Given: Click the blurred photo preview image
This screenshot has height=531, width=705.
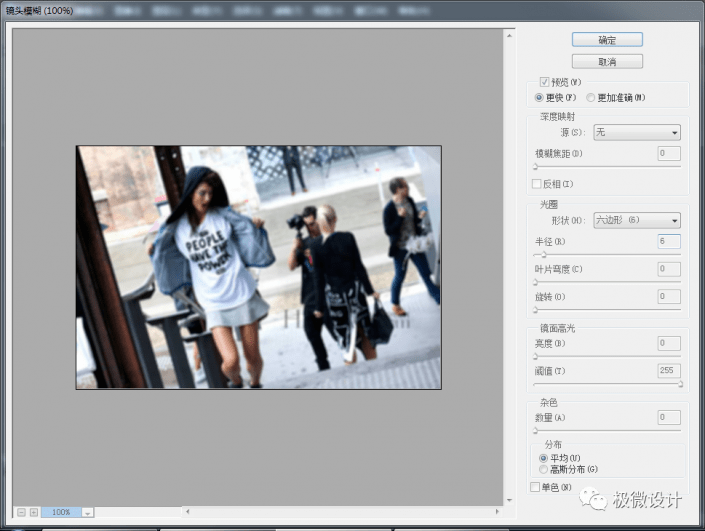Looking at the screenshot, I should point(258,267).
